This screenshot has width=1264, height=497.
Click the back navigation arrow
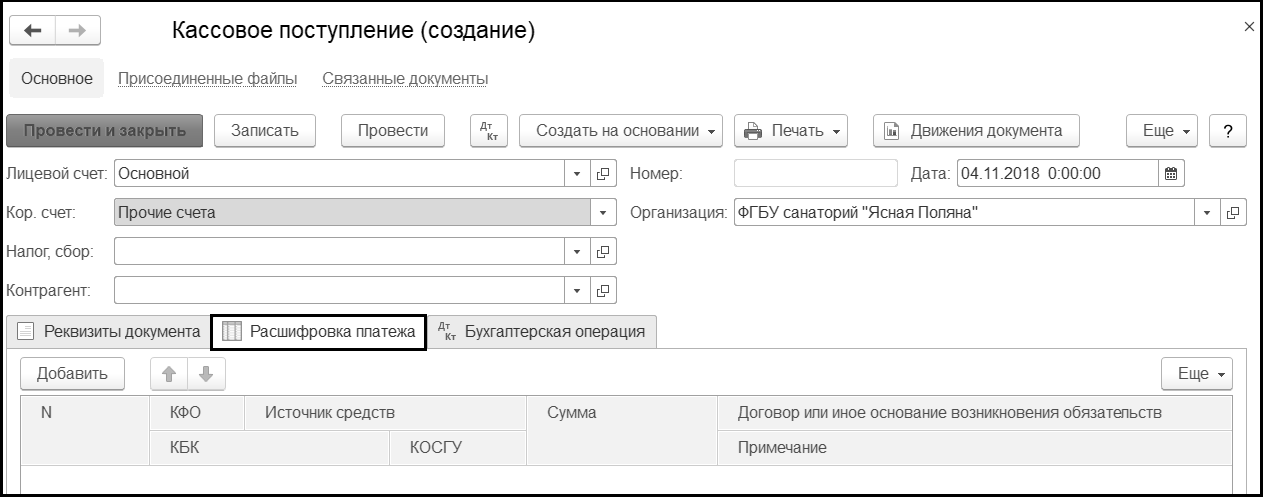(x=33, y=31)
